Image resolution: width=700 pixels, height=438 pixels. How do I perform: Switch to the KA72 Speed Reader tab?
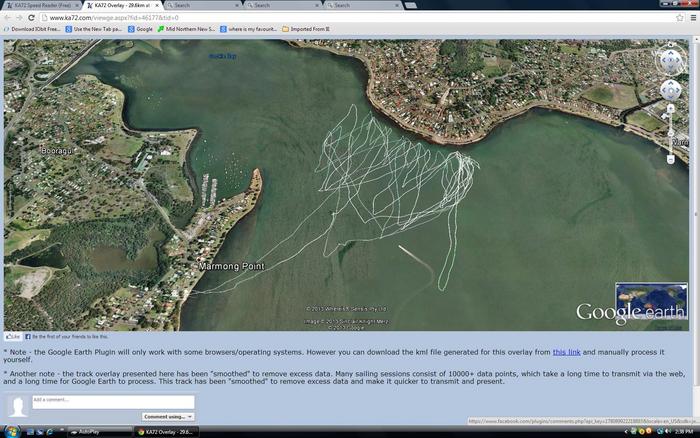pos(38,5)
